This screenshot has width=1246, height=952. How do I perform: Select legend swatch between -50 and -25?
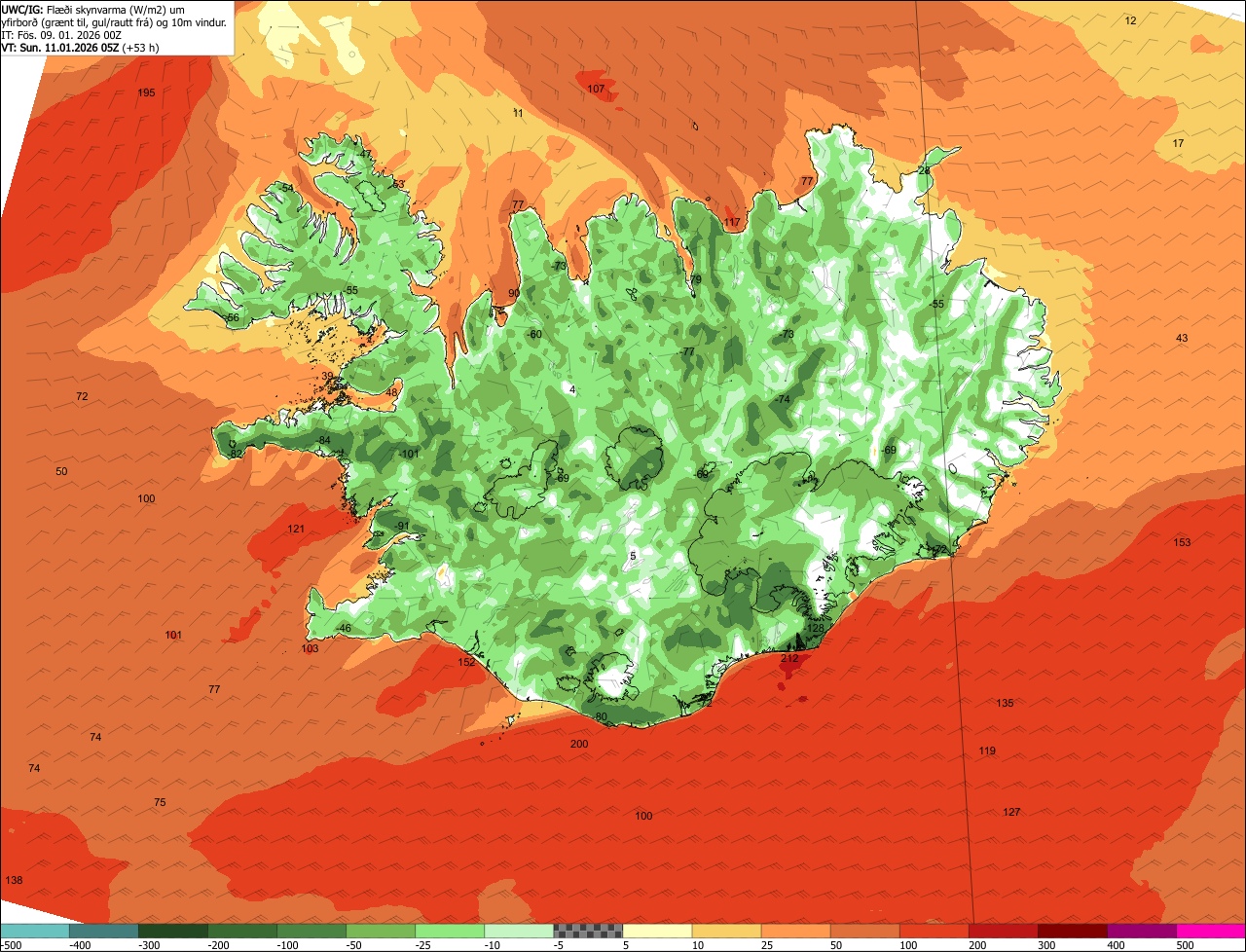tap(381, 931)
